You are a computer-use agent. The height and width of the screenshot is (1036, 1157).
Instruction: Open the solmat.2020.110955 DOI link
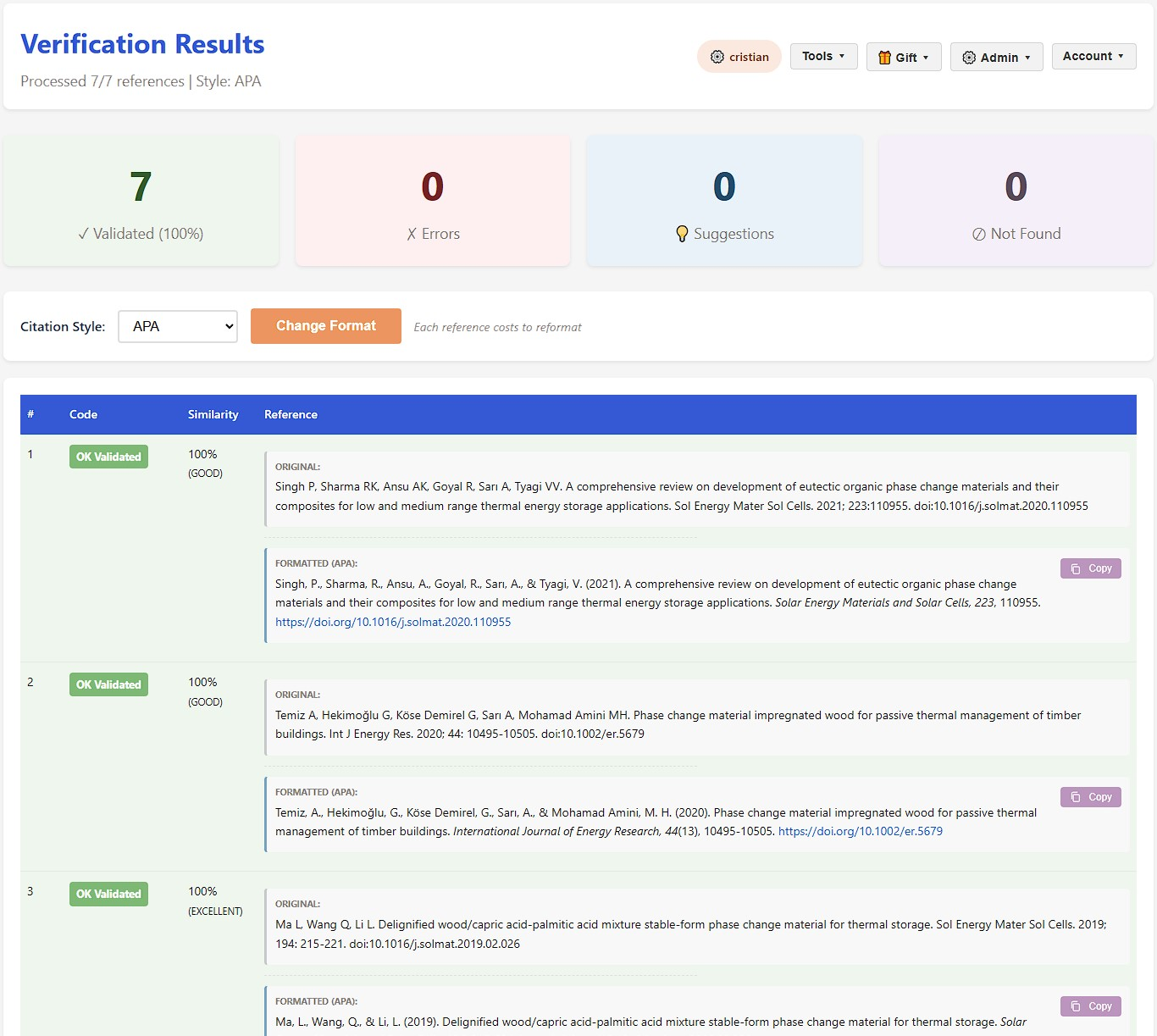pos(393,622)
